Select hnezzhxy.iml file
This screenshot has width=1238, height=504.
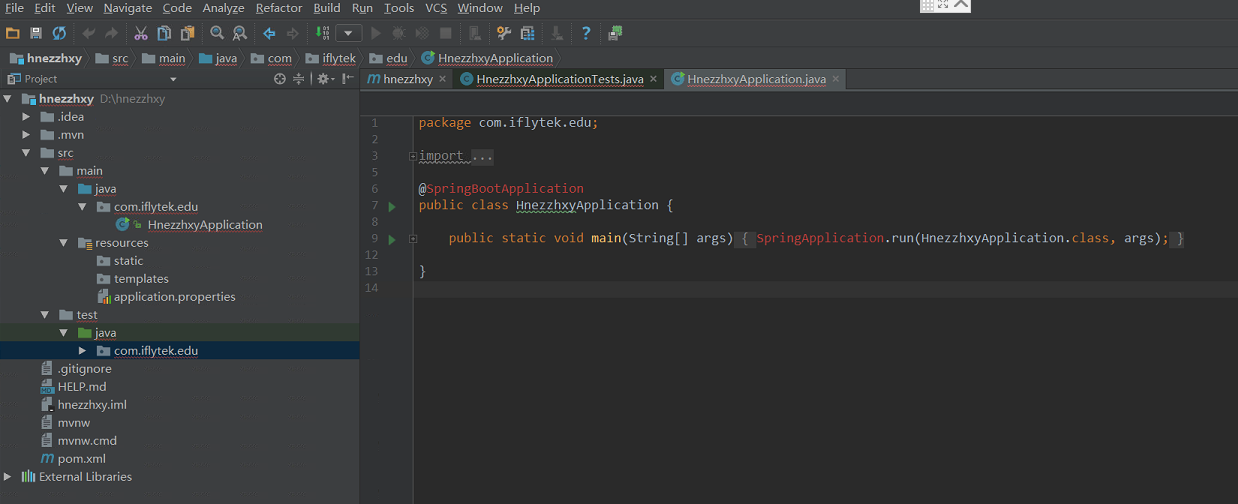(92, 405)
